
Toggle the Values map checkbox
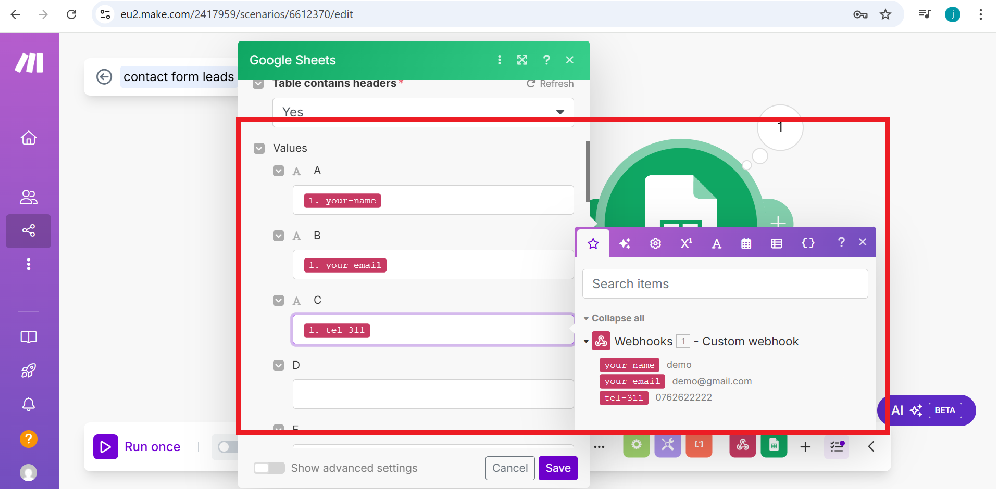(x=259, y=148)
